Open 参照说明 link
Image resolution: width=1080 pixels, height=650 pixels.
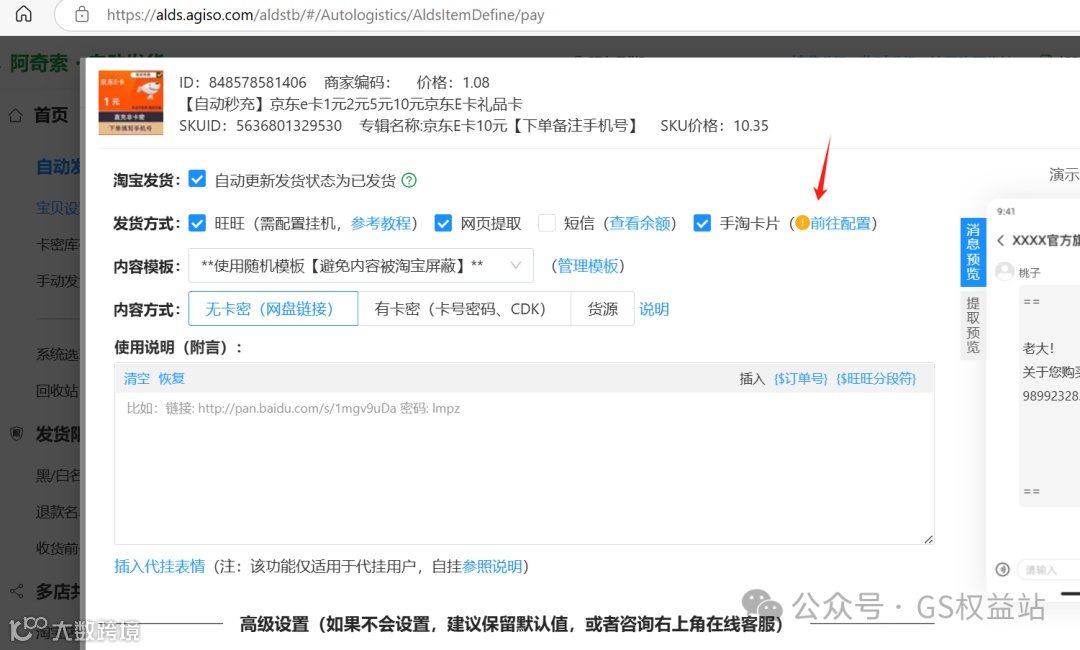coord(492,566)
